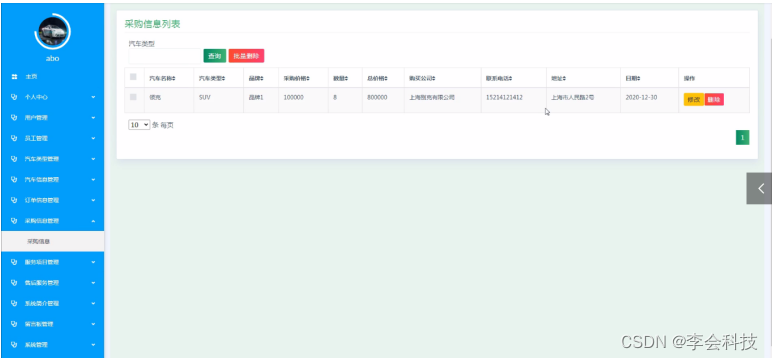773x360 pixels.
Task: Focus the 汽车类型 search input field
Action: pos(165,56)
